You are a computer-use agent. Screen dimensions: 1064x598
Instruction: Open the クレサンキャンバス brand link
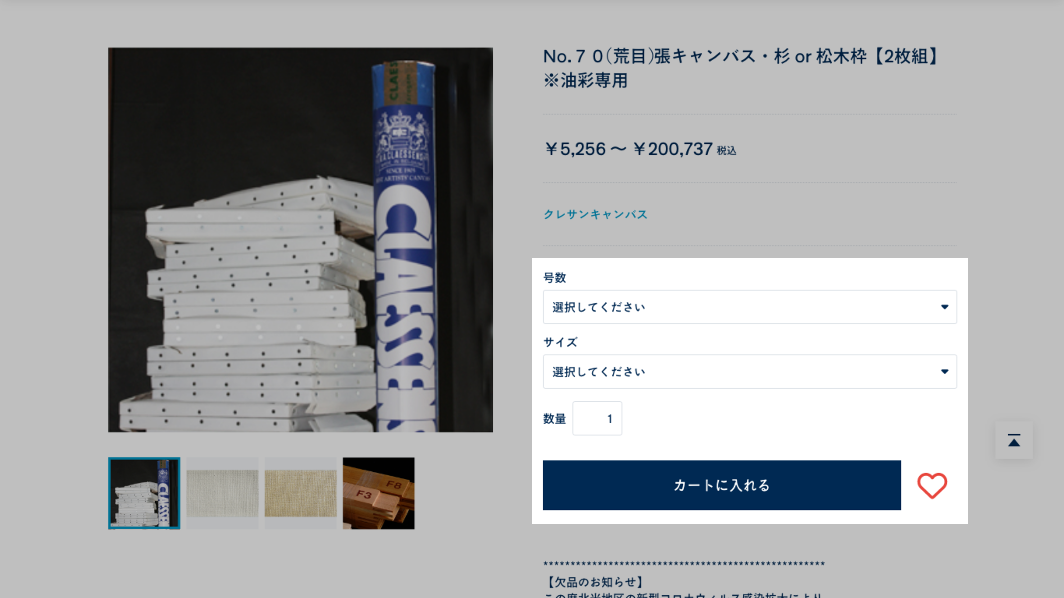(x=595, y=214)
